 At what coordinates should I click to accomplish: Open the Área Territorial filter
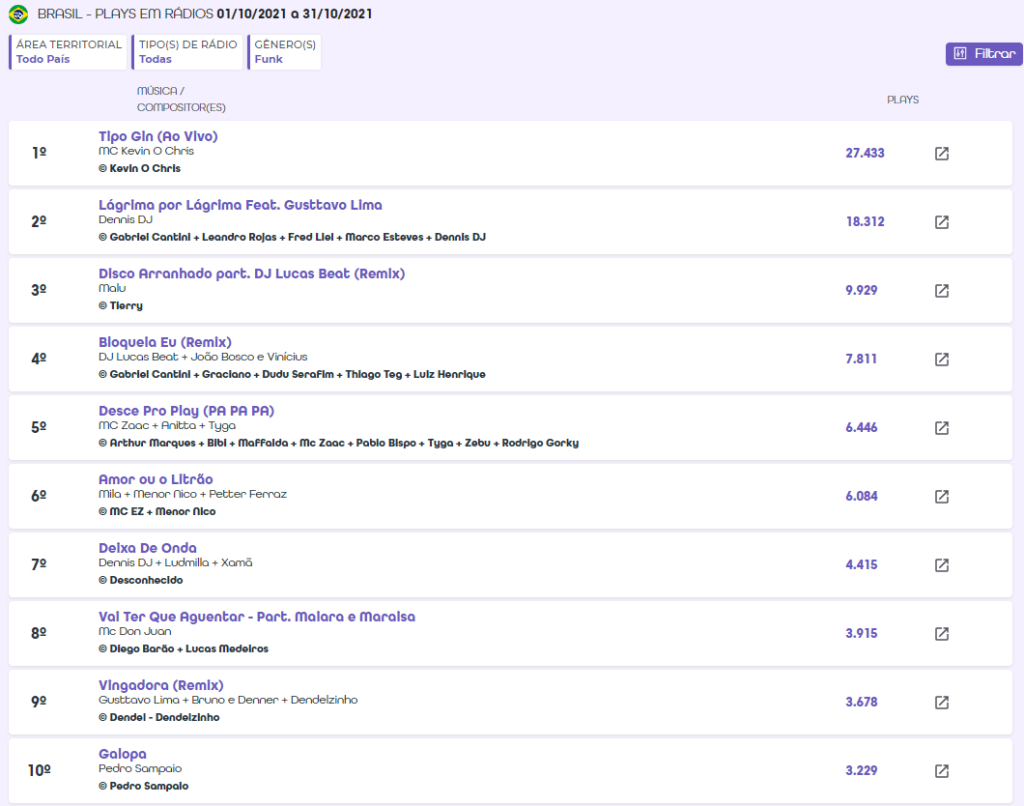pyautogui.click(x=69, y=52)
